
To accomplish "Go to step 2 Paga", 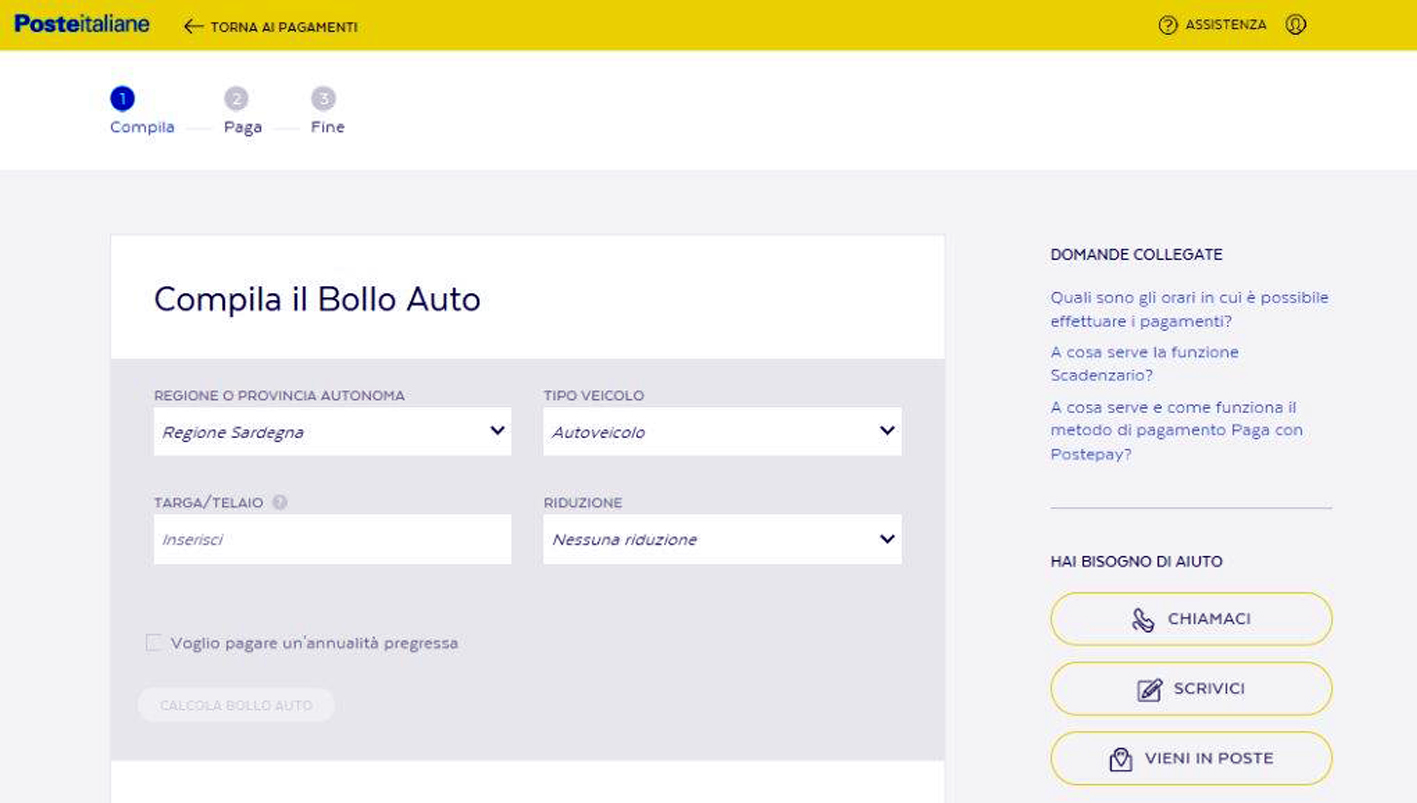I will tap(236, 99).
